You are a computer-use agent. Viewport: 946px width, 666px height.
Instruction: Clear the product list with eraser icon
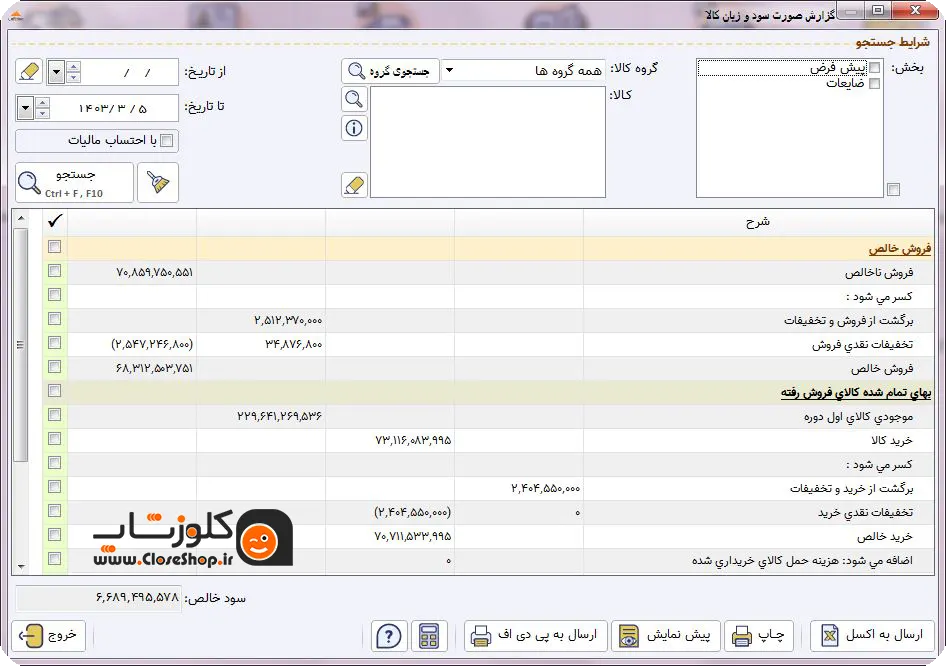(354, 185)
